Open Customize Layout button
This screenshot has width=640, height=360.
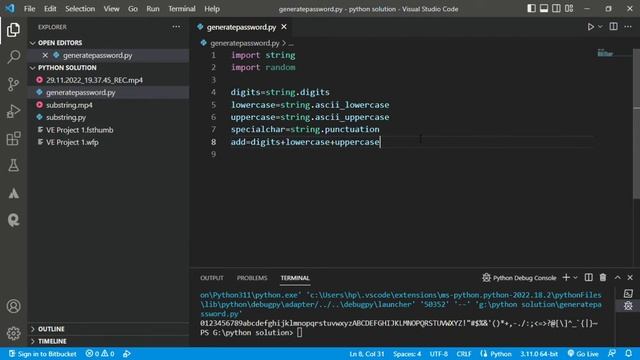569,9
